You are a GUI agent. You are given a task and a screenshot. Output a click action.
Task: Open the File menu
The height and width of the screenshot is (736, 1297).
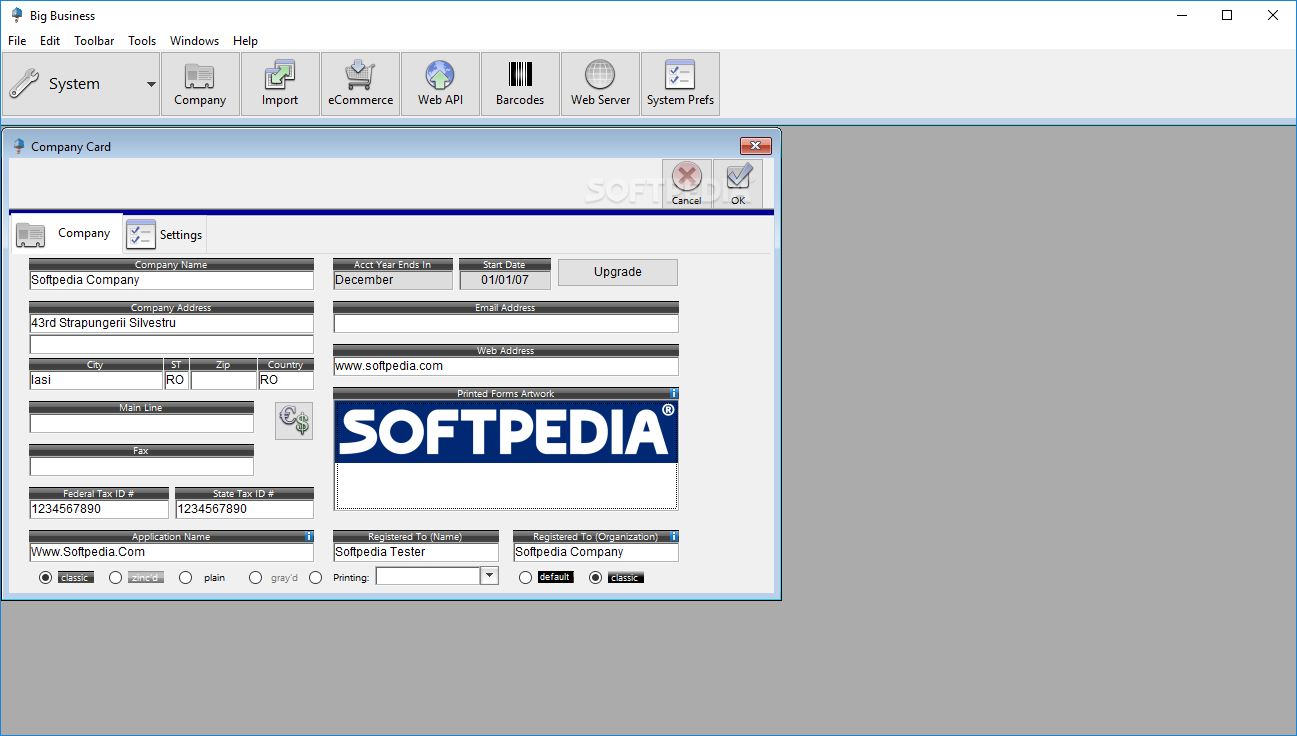17,41
